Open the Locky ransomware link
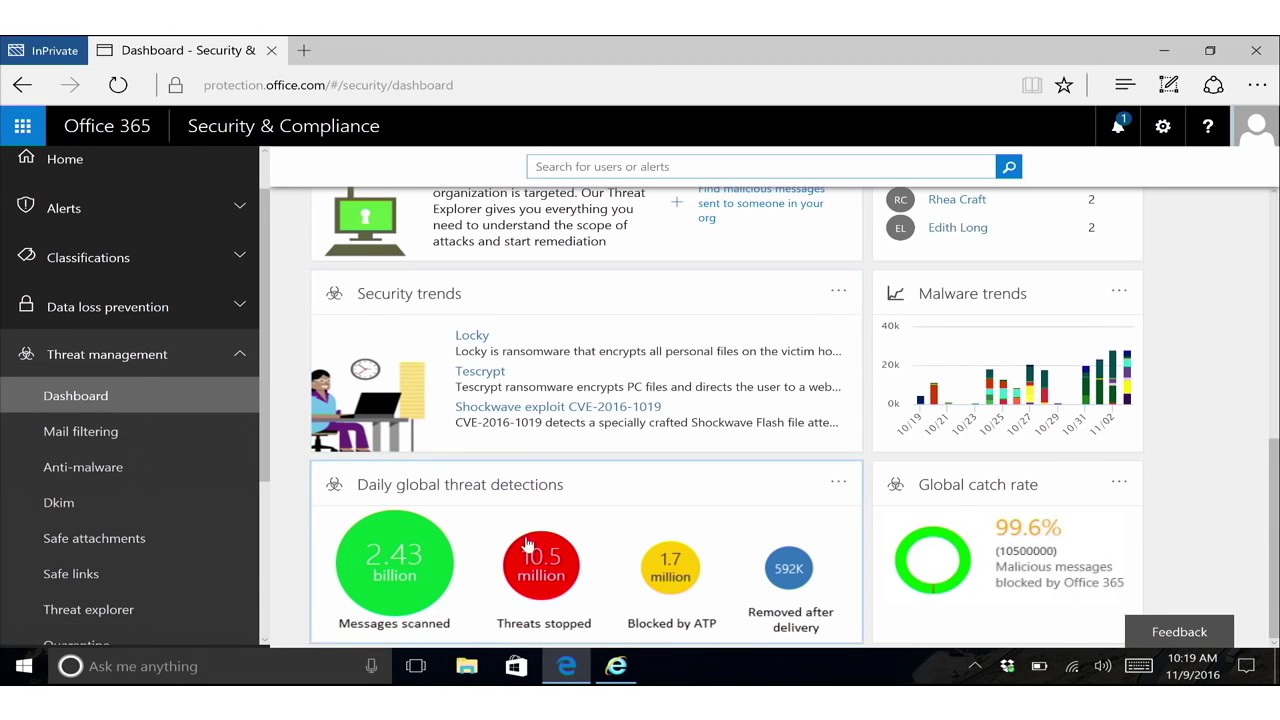1280x720 pixels. point(472,335)
